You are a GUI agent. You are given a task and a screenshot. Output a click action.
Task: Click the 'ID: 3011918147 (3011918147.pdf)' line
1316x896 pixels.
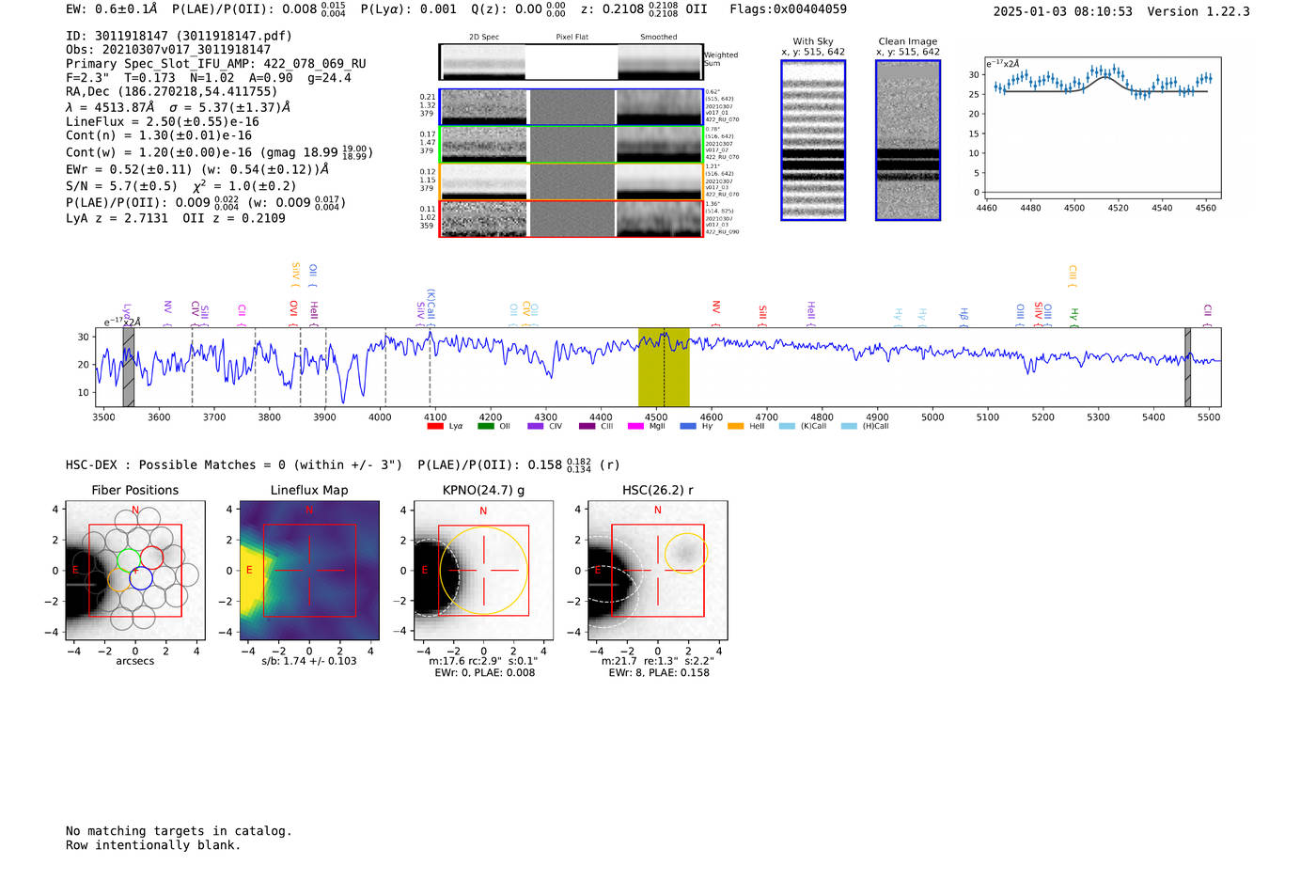[x=179, y=36]
